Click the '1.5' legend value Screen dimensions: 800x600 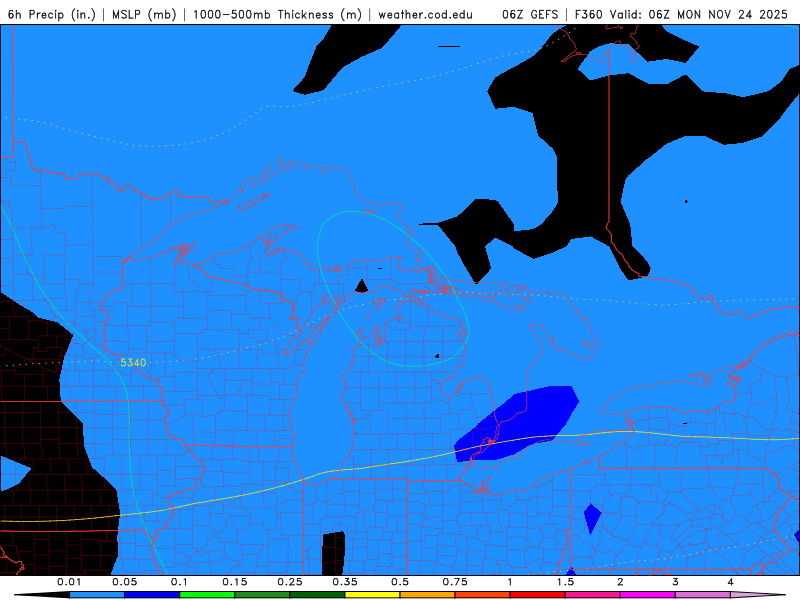(565, 582)
